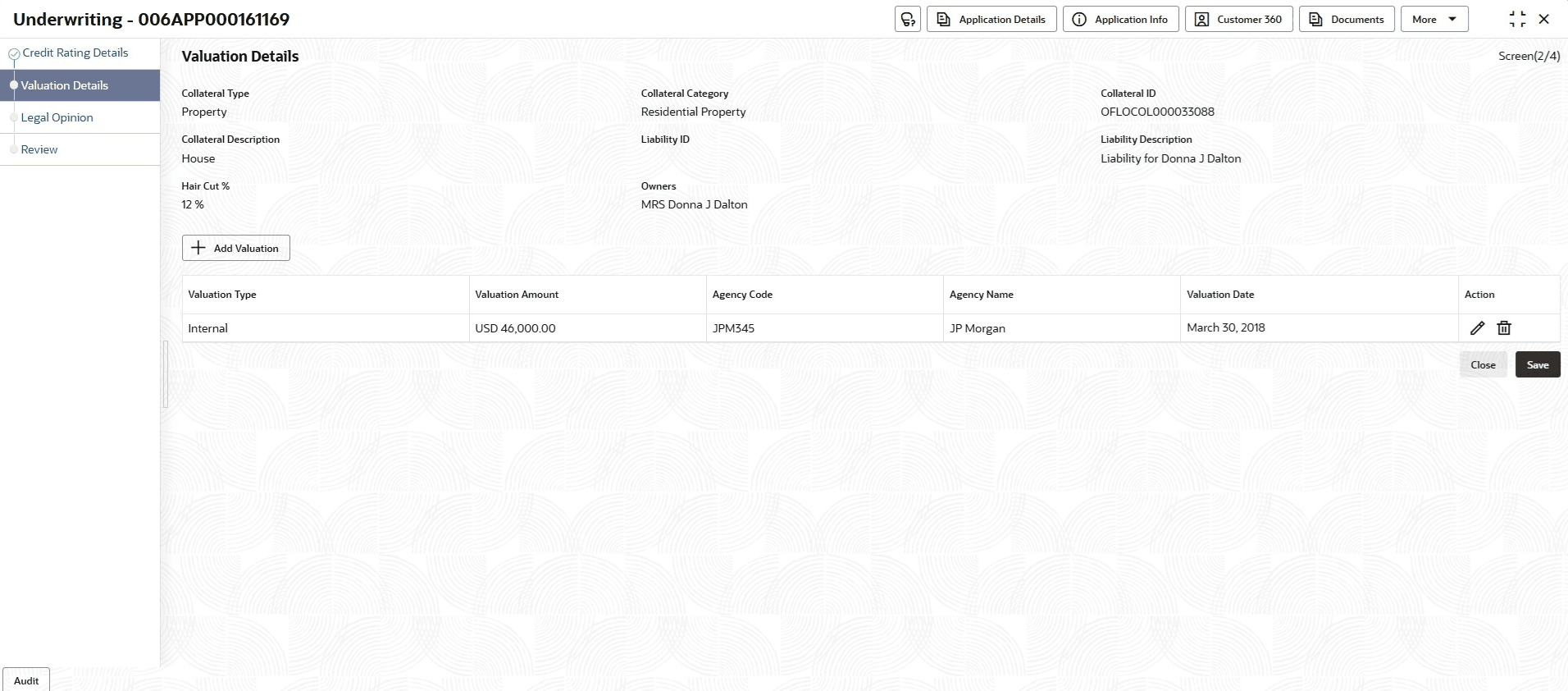Click the Underwriting application number title

[152, 19]
